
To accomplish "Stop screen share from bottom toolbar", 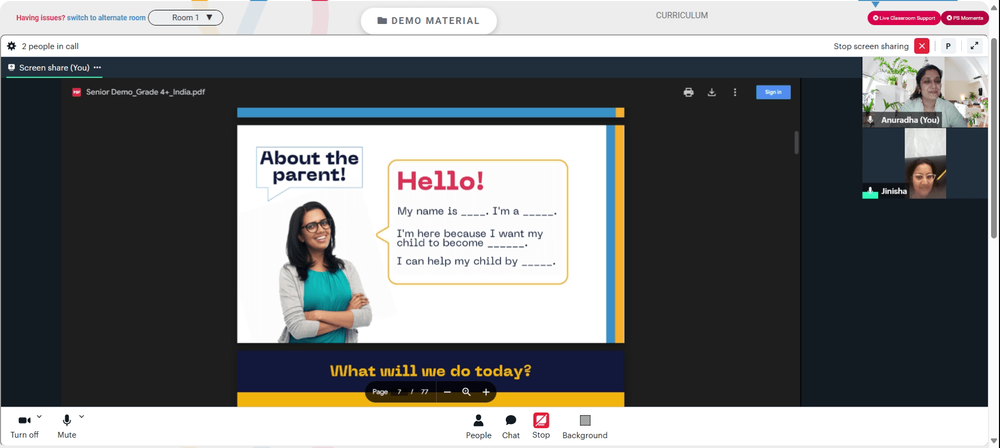I will point(541,426).
